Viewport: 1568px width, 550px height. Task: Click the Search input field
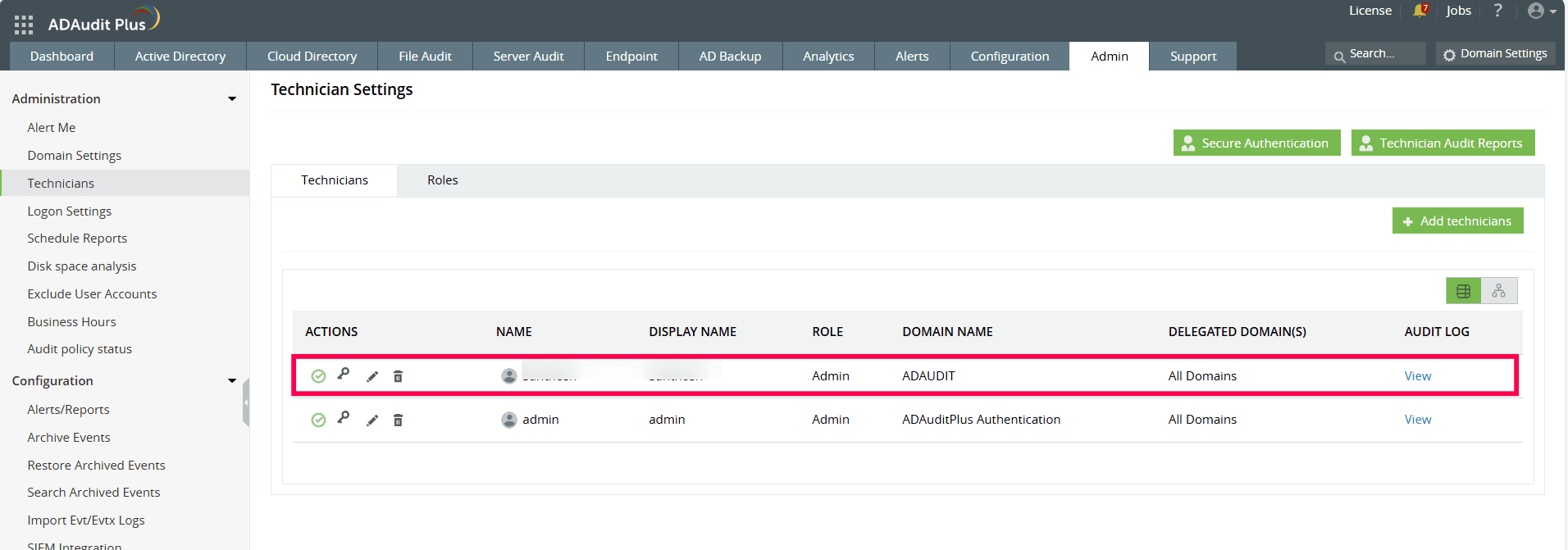[x=1375, y=53]
